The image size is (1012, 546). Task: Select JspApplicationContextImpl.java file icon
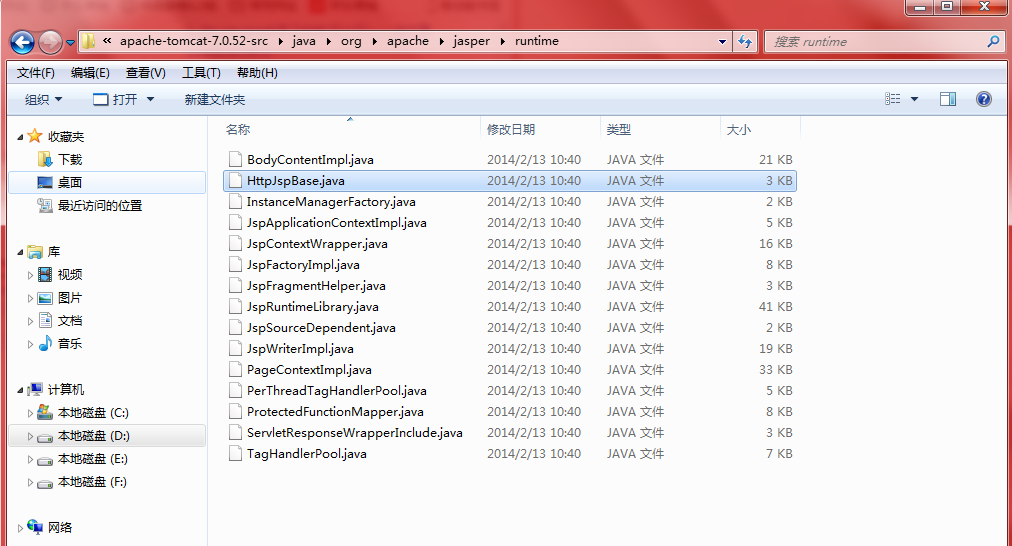point(236,223)
